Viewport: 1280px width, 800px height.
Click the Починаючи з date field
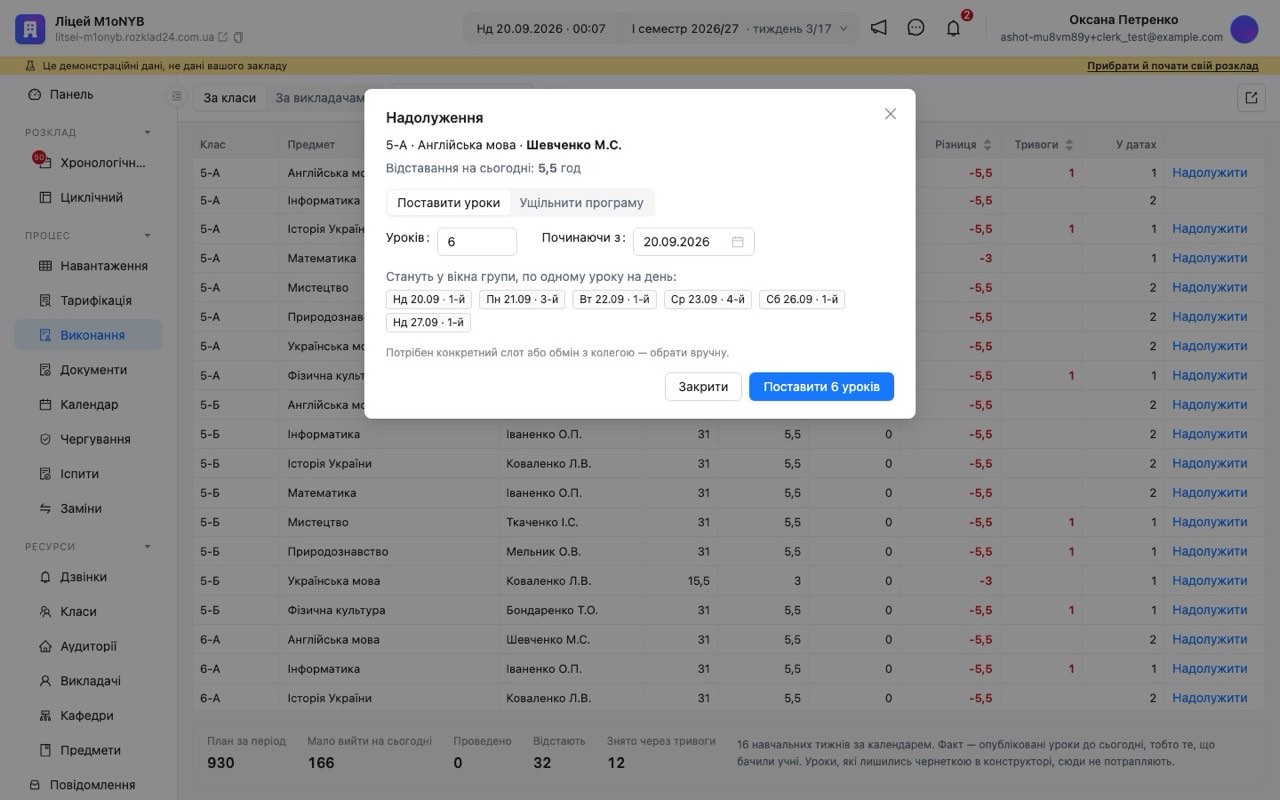[x=694, y=242]
